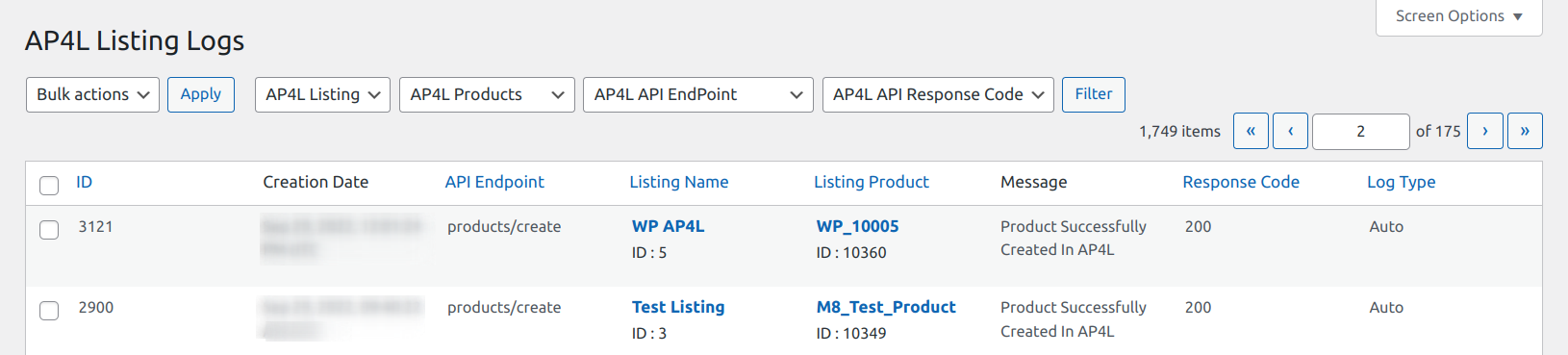Open the M8_Test_Product link

click(x=886, y=307)
